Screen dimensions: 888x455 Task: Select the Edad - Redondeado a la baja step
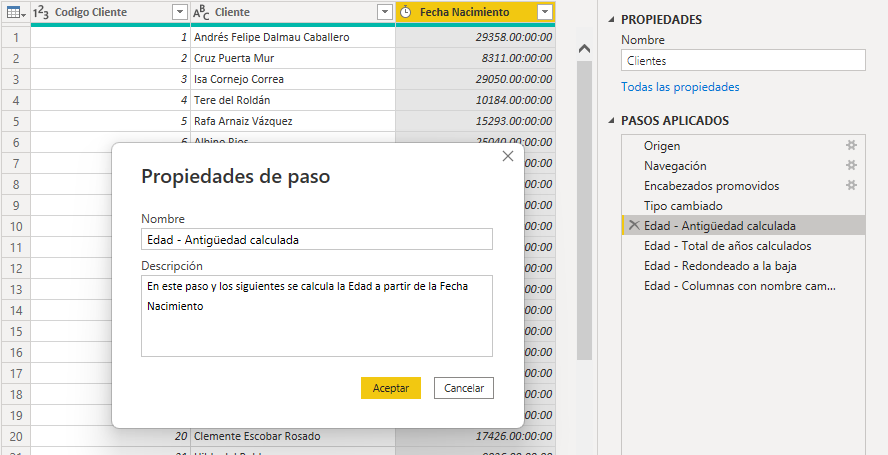[x=743, y=265]
